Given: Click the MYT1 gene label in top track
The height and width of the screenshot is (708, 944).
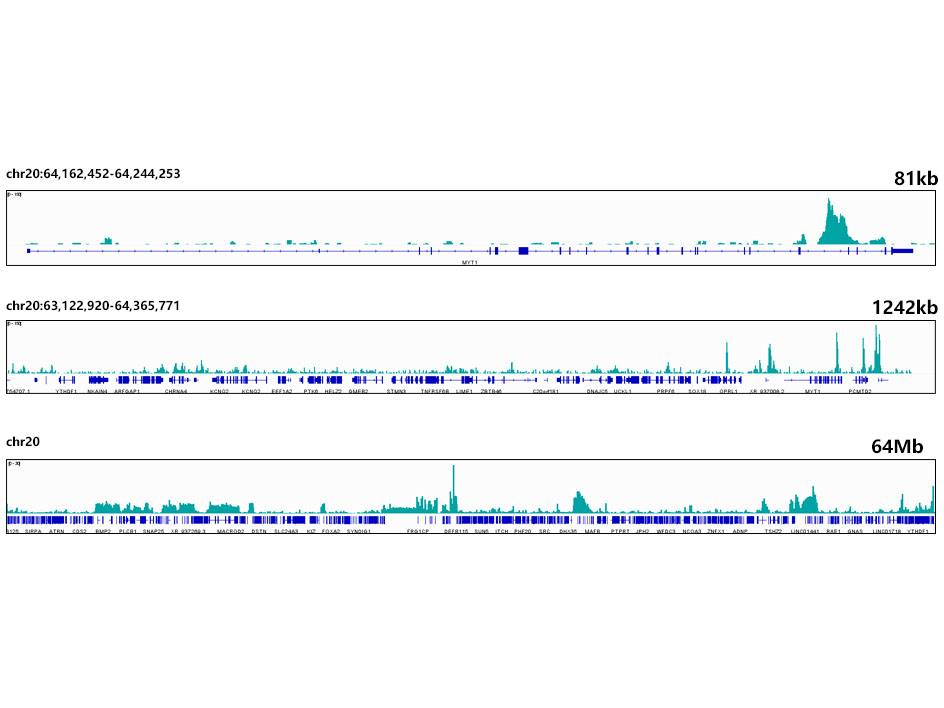Looking at the screenshot, I should (468, 261).
